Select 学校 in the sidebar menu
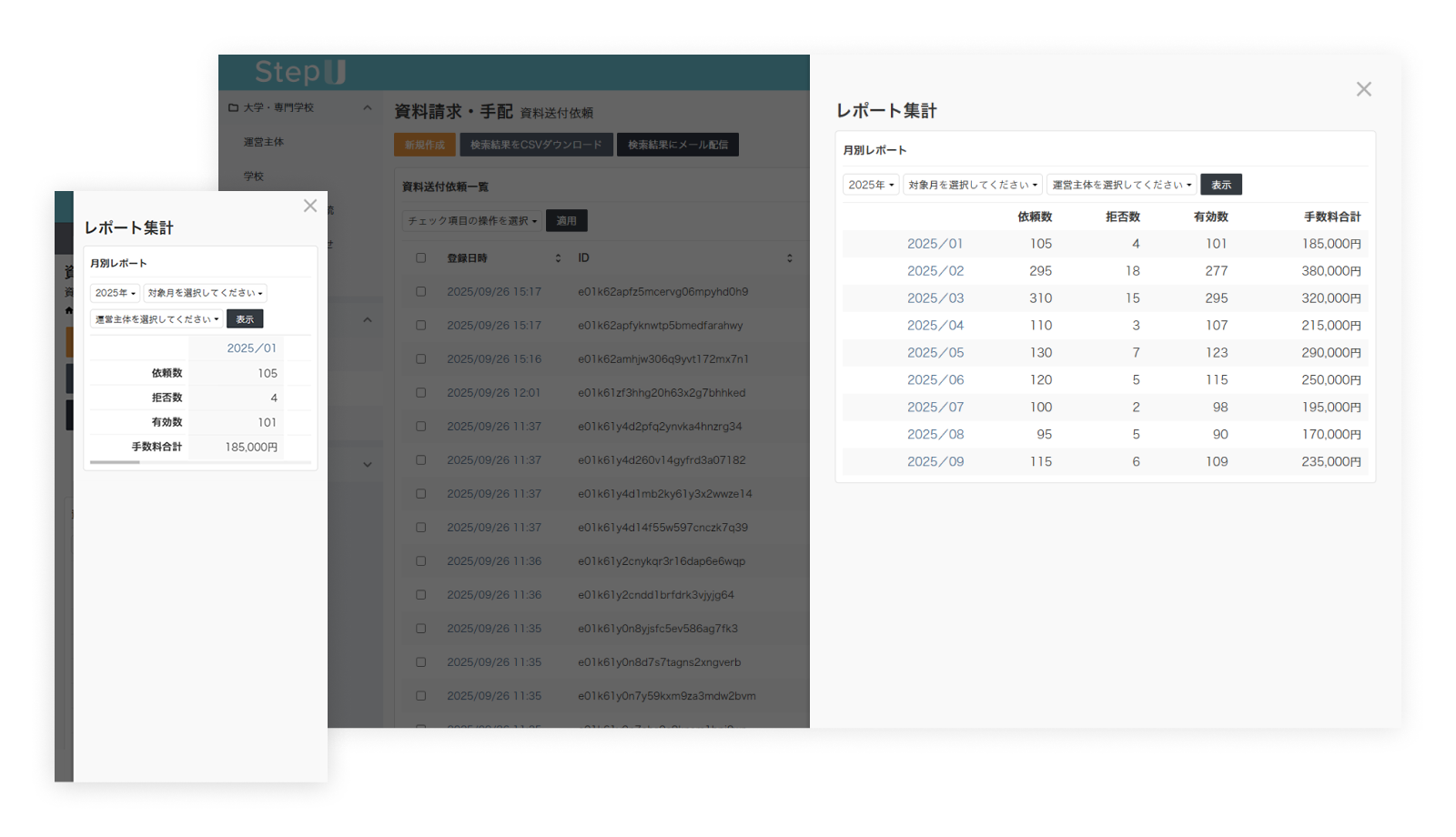The image size is (1456, 837). 254,176
